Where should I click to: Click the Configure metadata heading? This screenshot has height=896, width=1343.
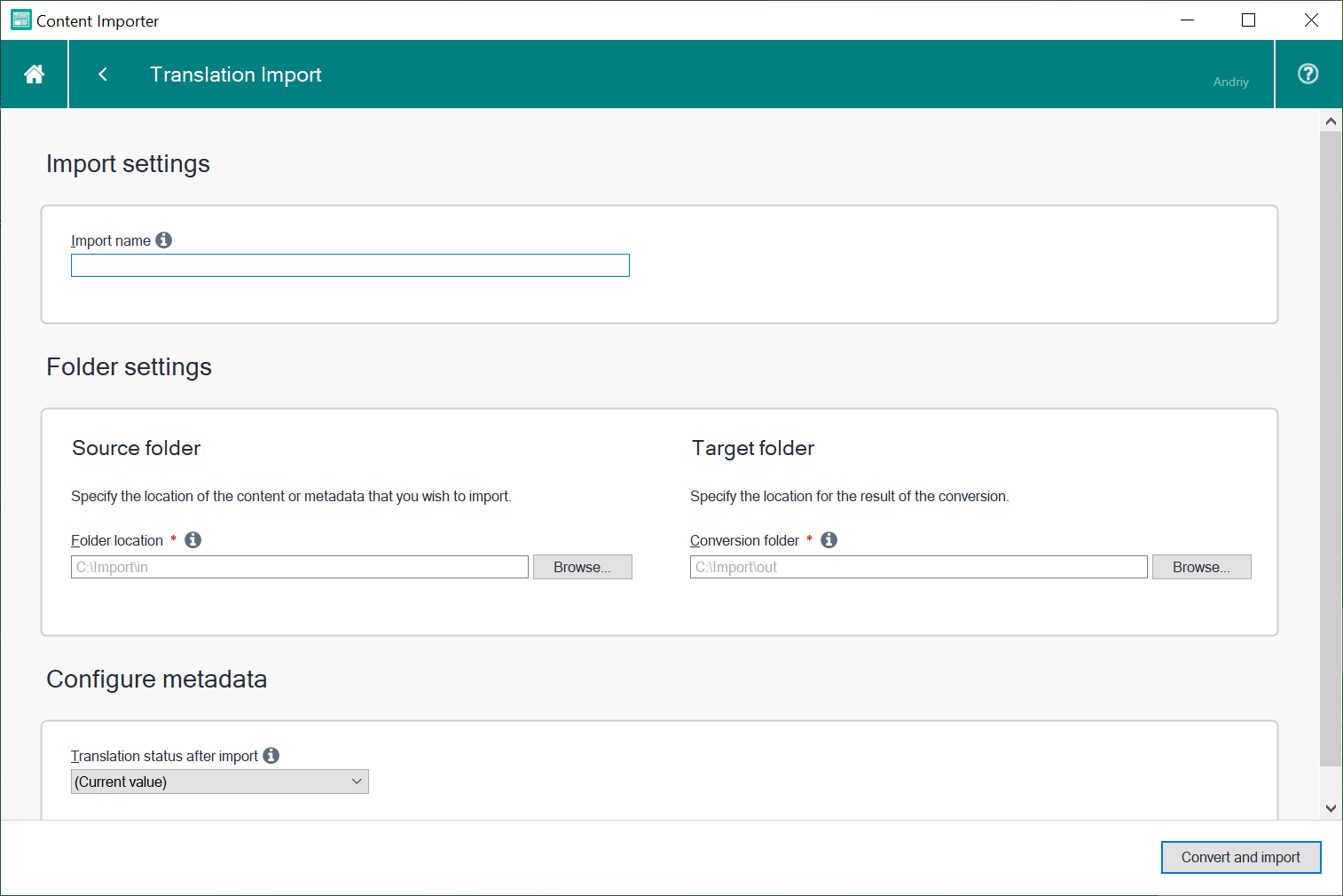point(156,680)
